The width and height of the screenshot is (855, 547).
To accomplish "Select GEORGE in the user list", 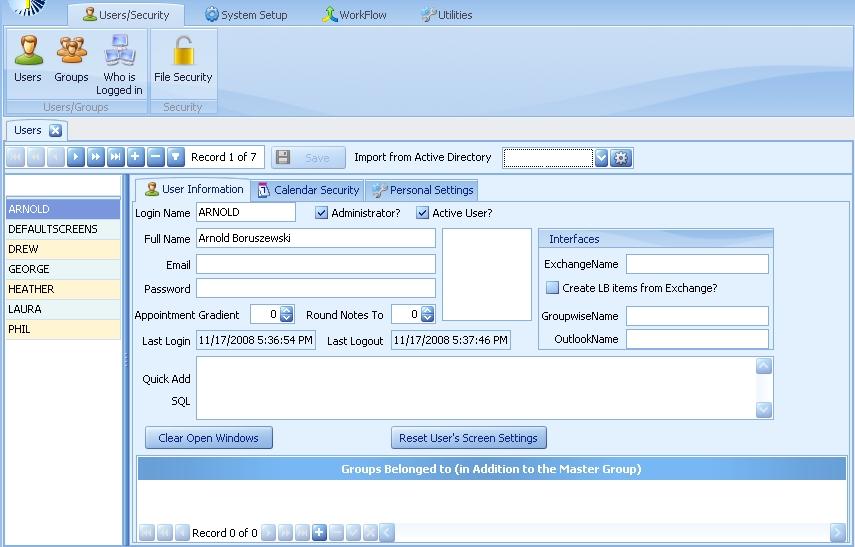I will point(63,269).
